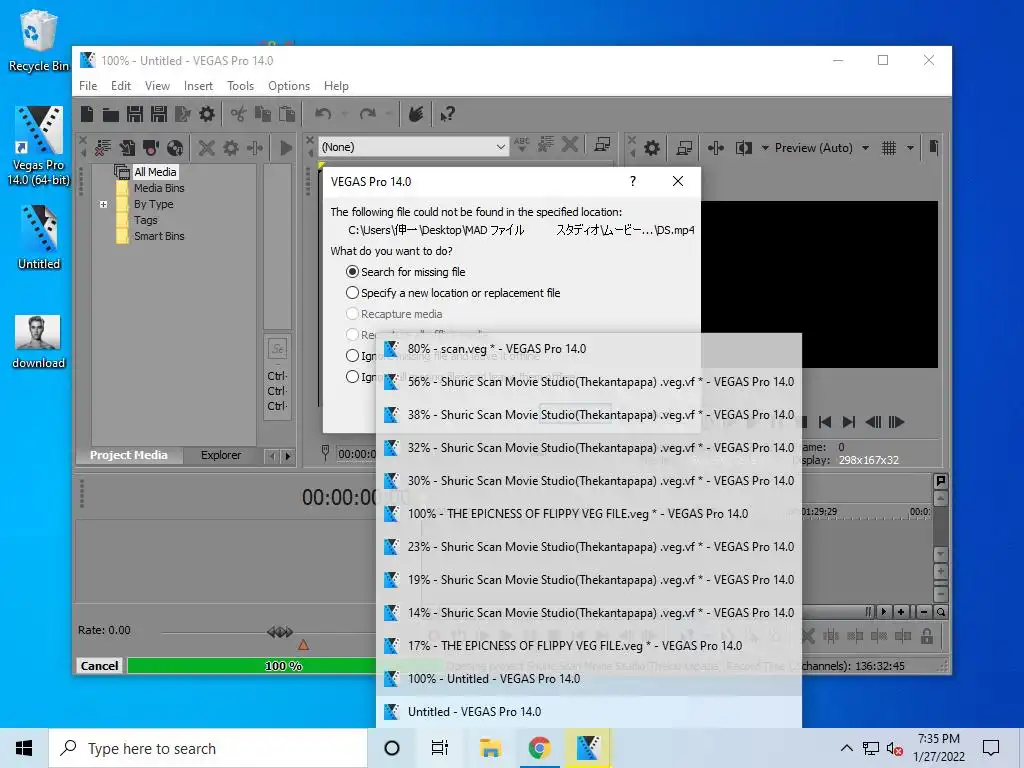Click the Next Frame transport button
The height and width of the screenshot is (768, 1024).
897,423
